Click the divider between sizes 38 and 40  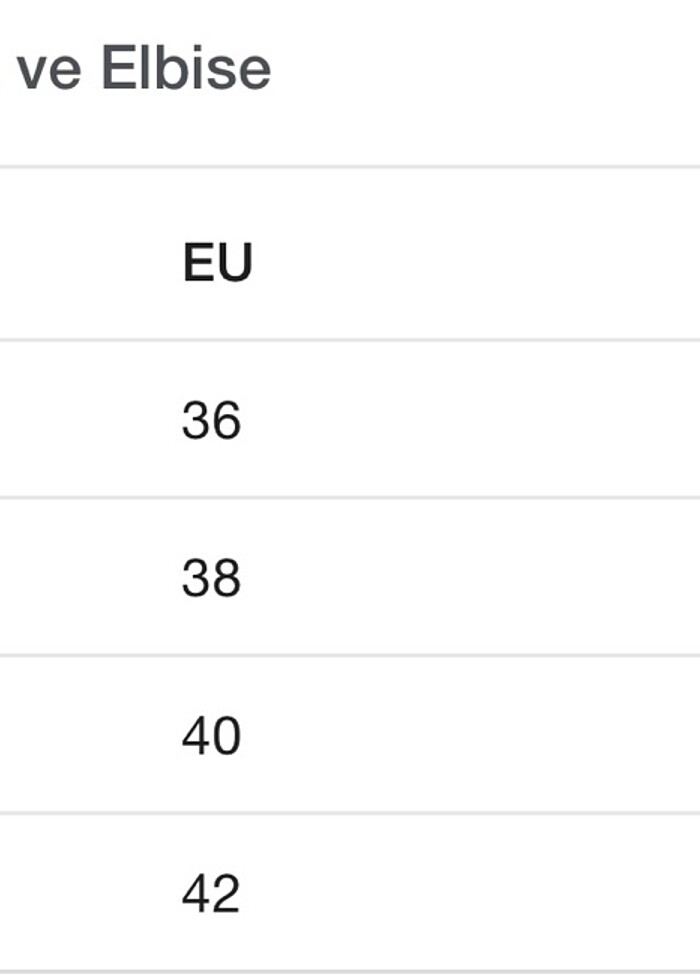(x=350, y=655)
